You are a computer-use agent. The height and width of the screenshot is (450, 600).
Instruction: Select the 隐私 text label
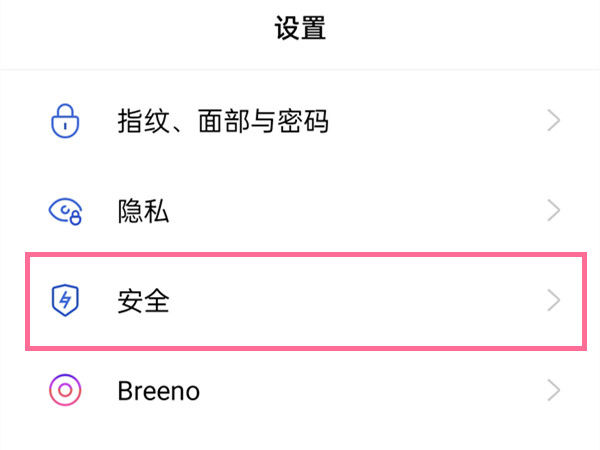coord(143,211)
